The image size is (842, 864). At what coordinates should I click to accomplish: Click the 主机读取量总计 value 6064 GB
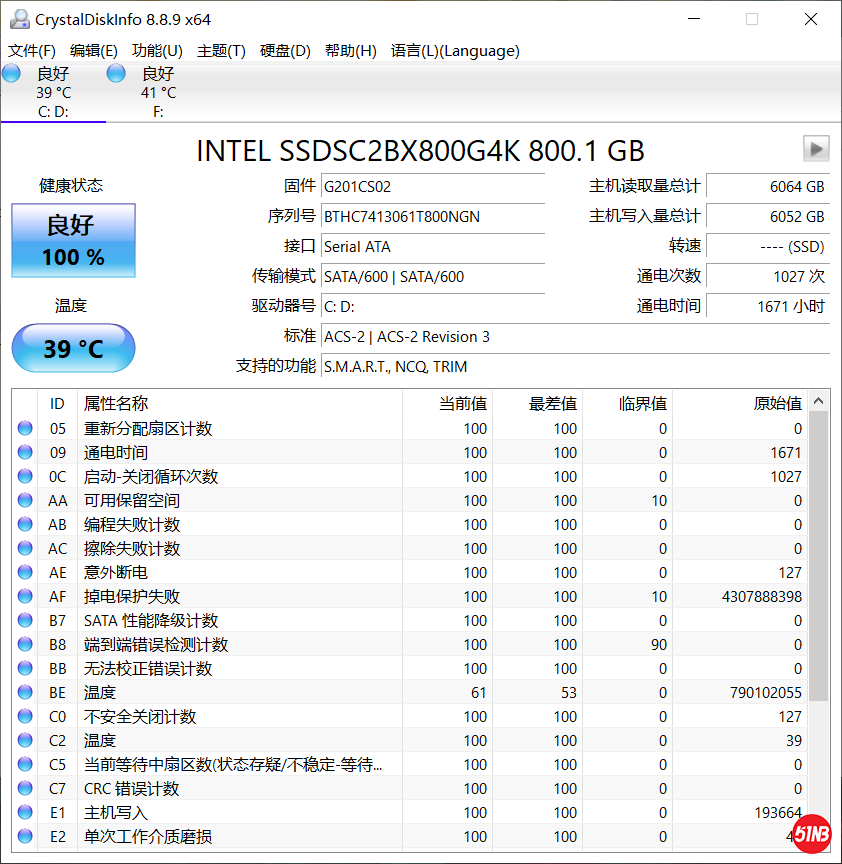click(768, 186)
